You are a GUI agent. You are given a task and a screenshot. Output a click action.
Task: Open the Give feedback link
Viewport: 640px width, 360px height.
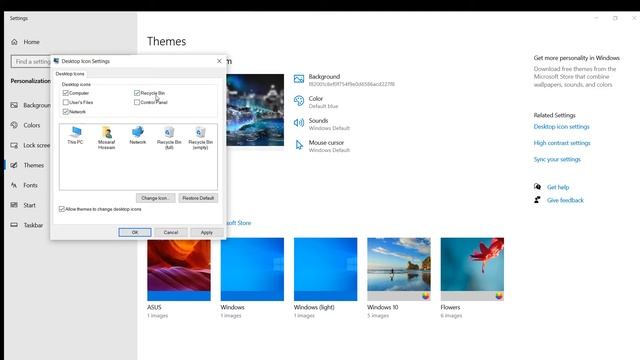tap(565, 200)
